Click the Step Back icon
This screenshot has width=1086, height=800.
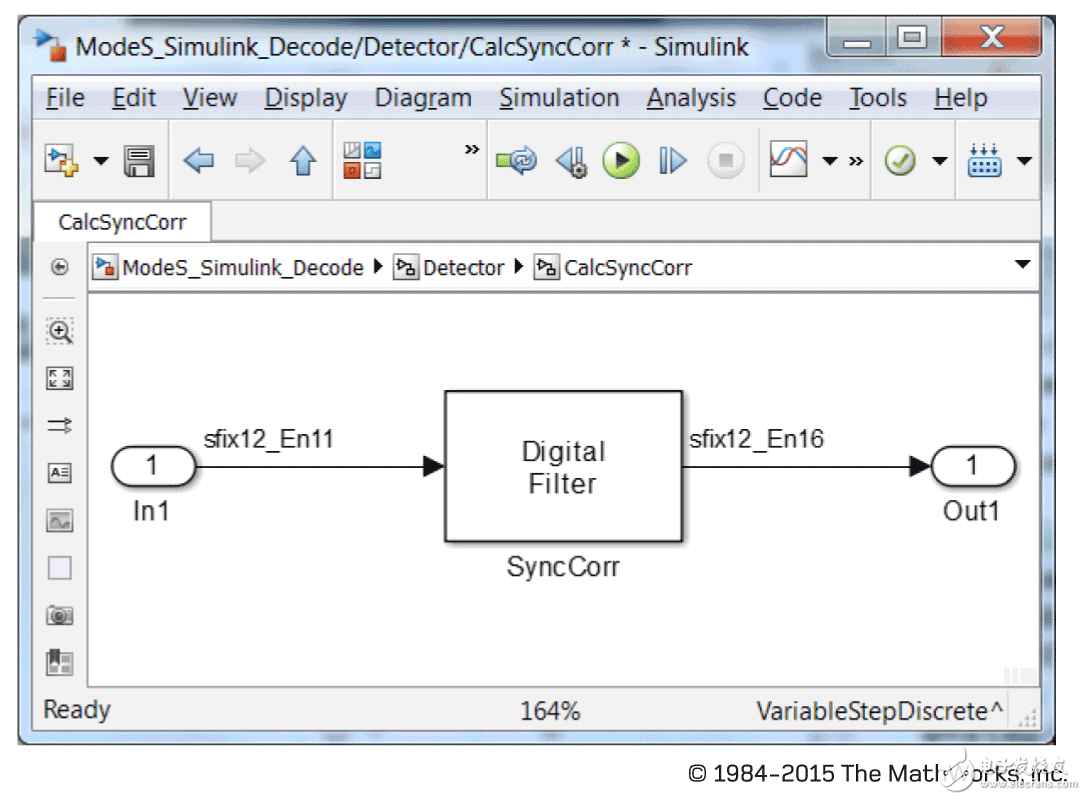(571, 160)
